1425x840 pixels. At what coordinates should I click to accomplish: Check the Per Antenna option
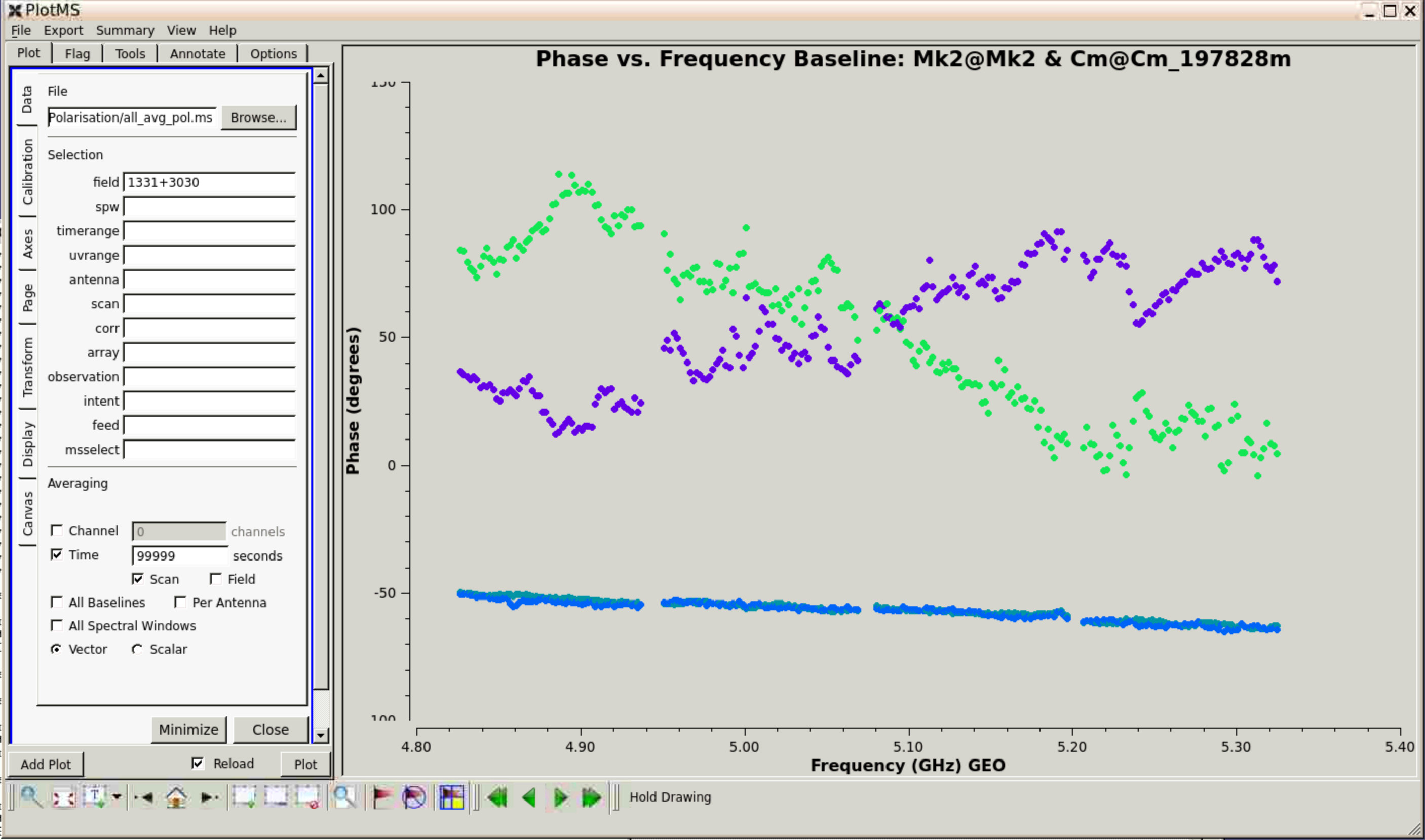click(180, 602)
